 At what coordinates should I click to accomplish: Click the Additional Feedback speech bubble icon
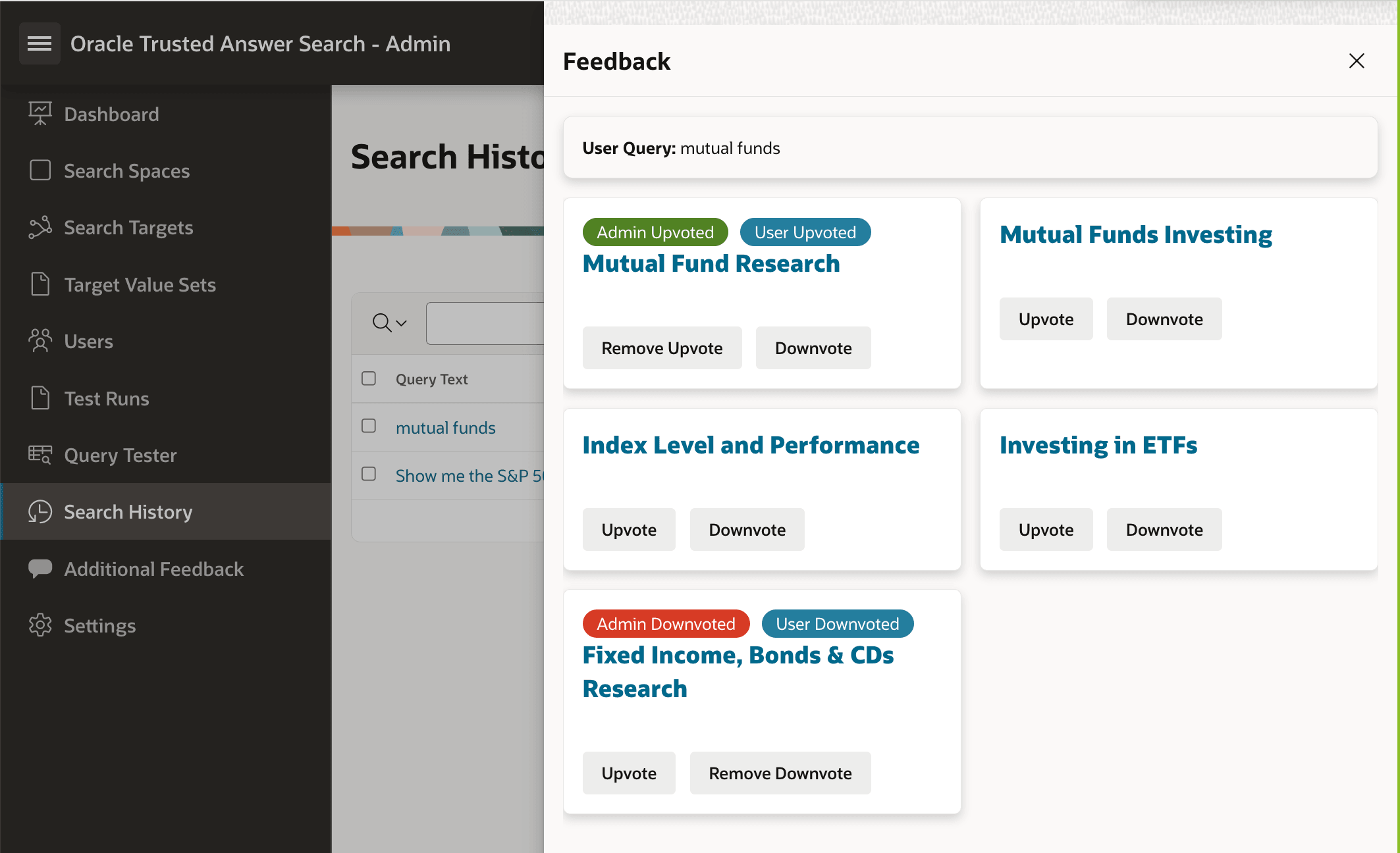point(40,569)
